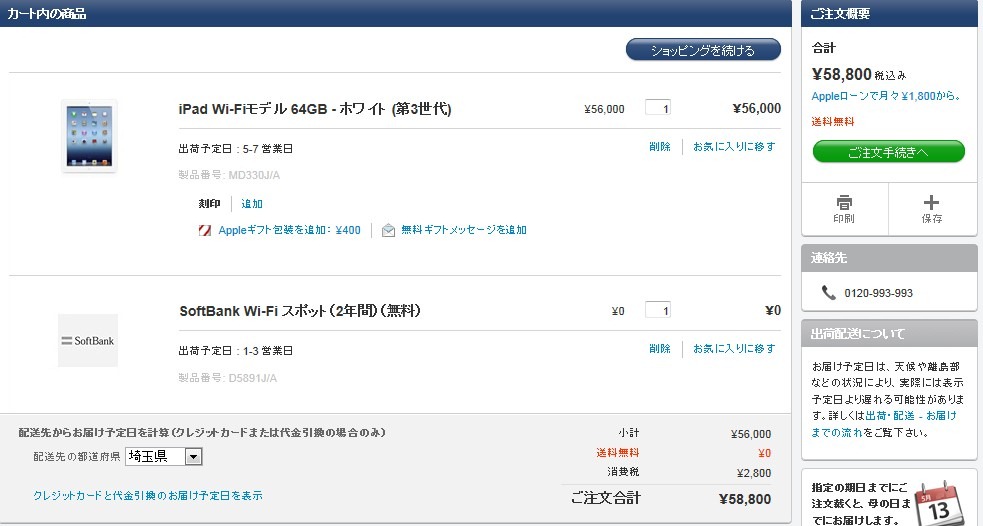This screenshot has width=983, height=526.
Task: Click the 保存 label under plus
Action: click(932, 218)
